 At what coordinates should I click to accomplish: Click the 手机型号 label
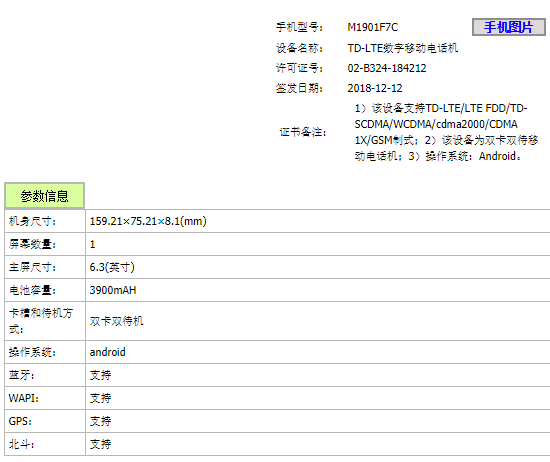(x=299, y=27)
